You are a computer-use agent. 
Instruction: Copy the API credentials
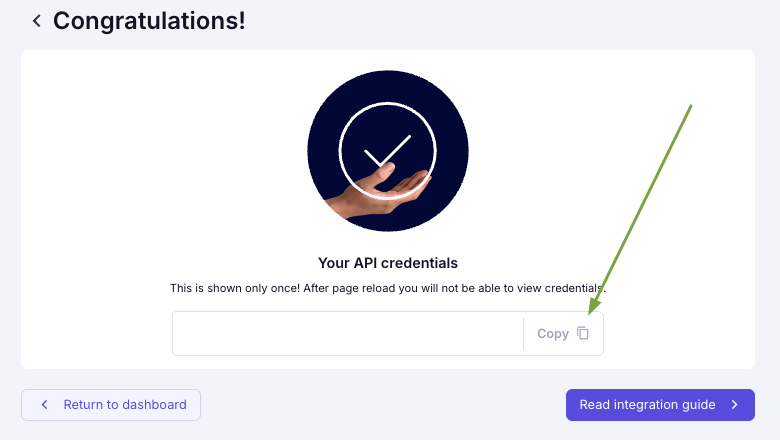tap(563, 334)
